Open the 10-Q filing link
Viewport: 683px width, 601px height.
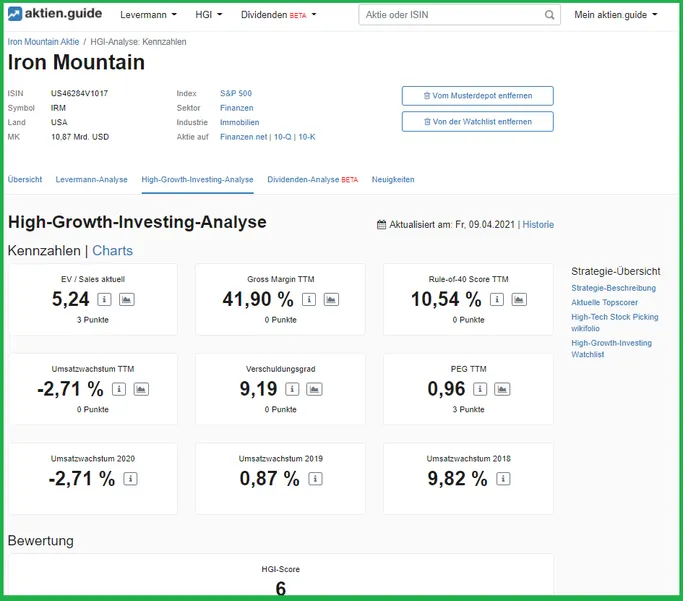[x=283, y=137]
